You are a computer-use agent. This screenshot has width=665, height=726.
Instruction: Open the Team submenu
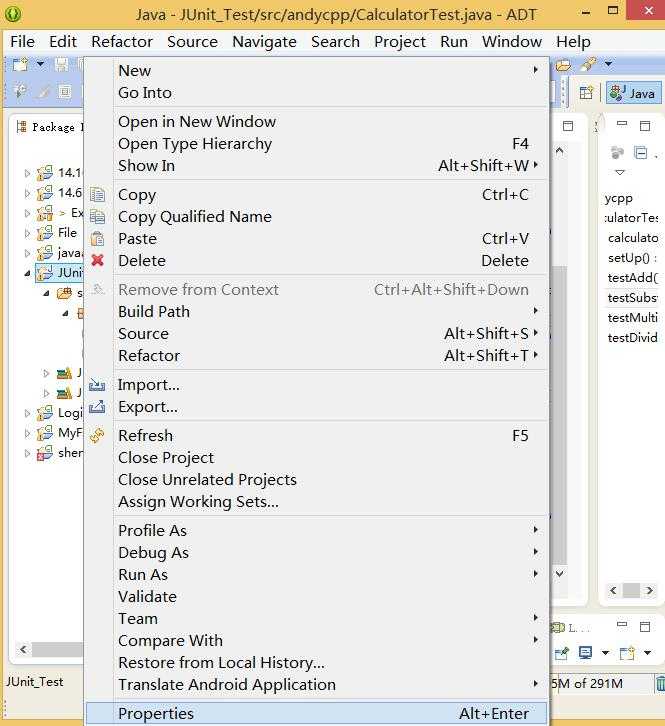(316, 619)
